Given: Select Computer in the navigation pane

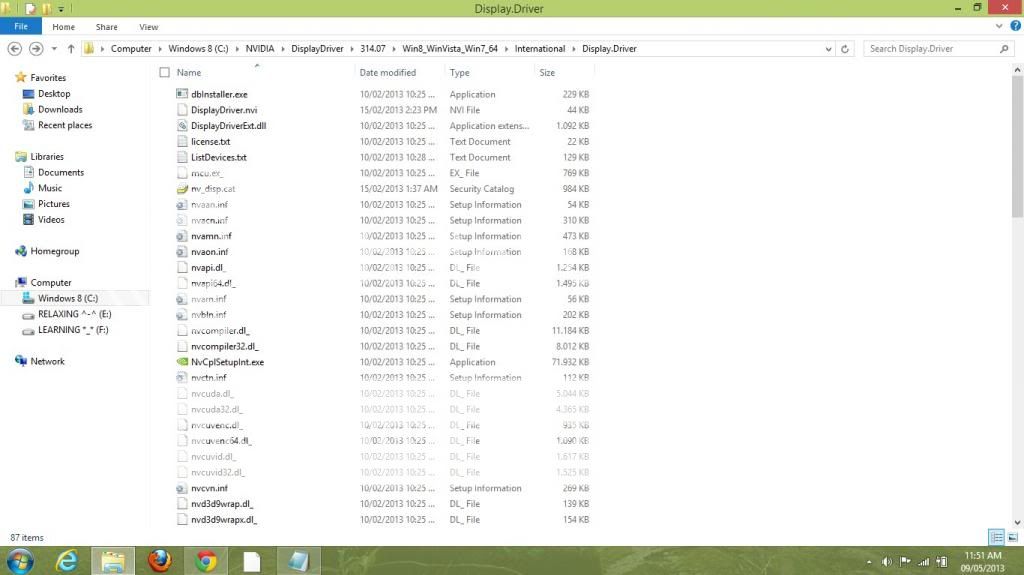Looking at the screenshot, I should (x=51, y=282).
